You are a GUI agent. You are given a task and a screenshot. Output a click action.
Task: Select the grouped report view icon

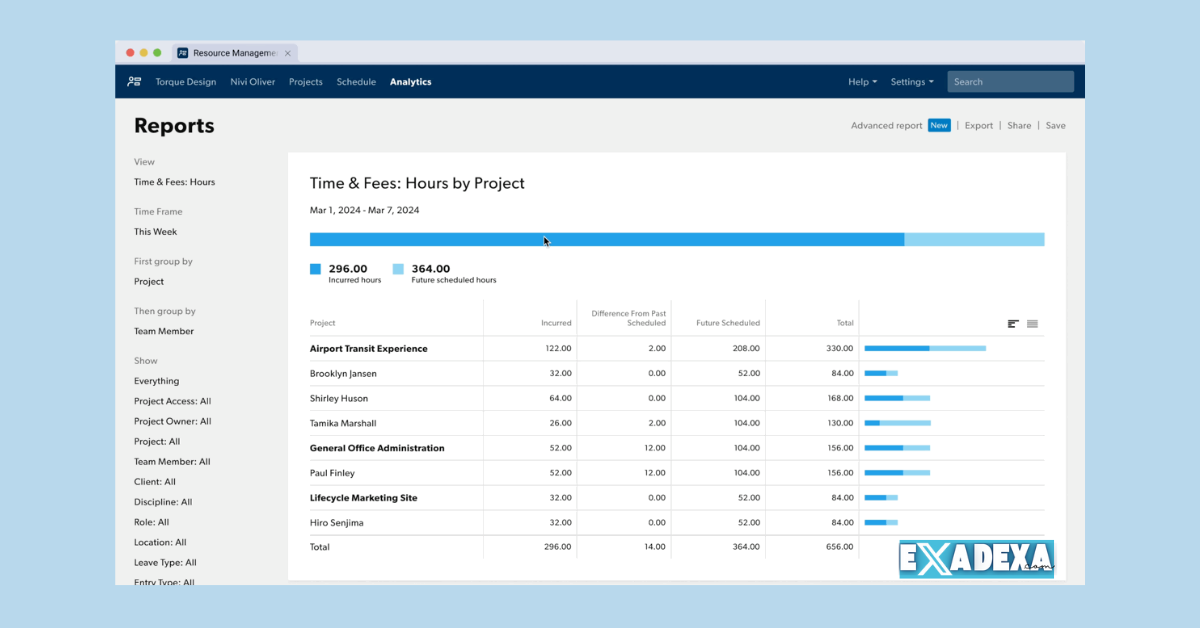coord(1013,323)
